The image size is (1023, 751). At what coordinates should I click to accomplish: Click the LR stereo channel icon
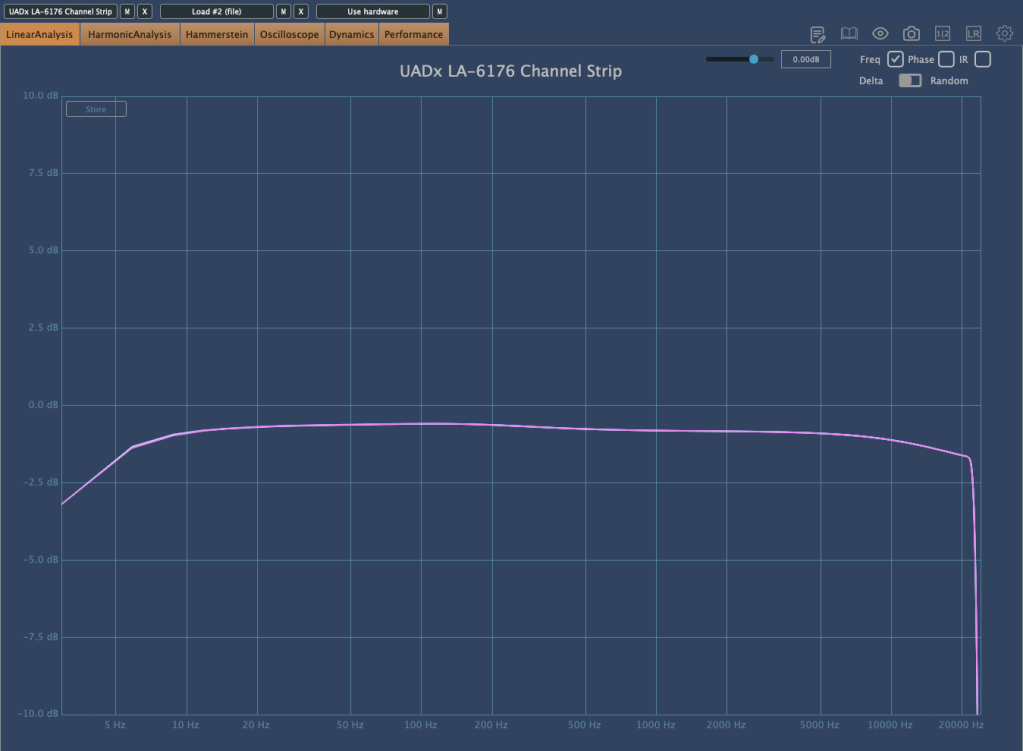click(973, 34)
